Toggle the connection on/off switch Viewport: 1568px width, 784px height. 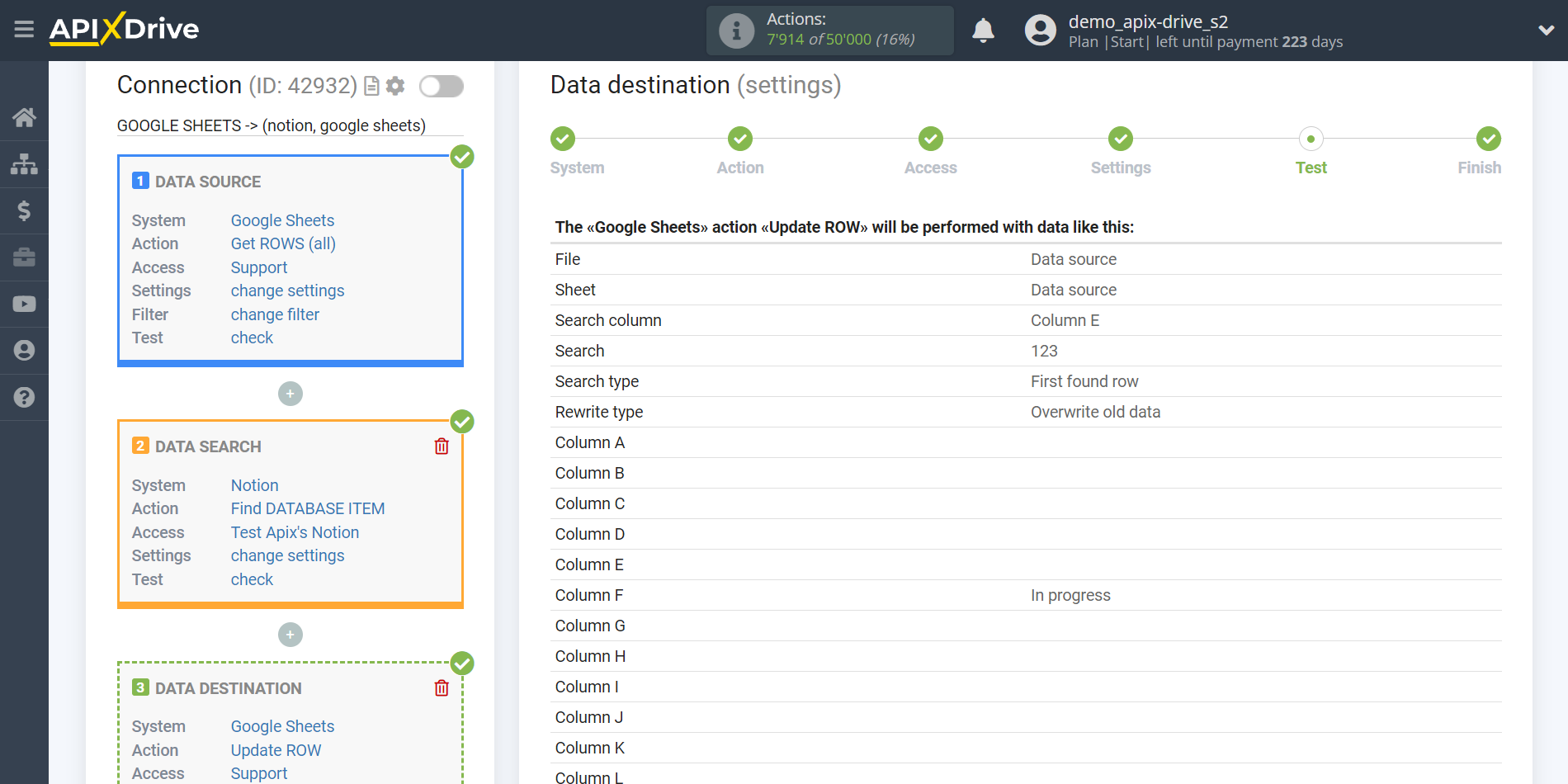pos(442,86)
